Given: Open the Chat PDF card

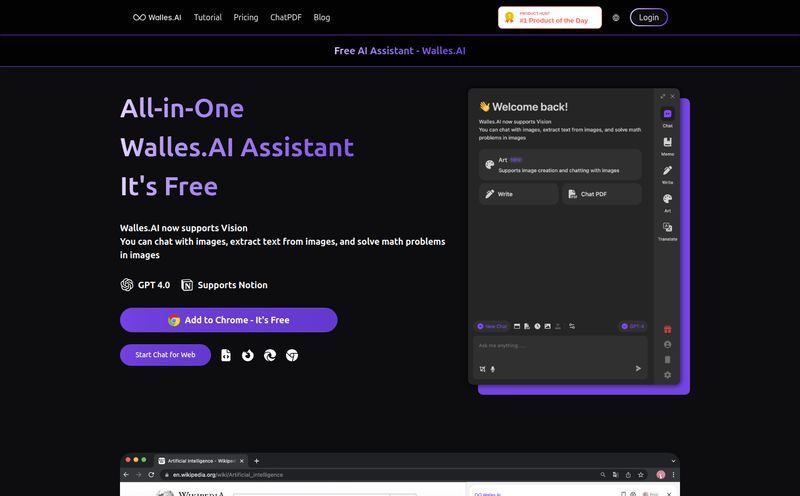Looking at the screenshot, I should click(x=602, y=194).
